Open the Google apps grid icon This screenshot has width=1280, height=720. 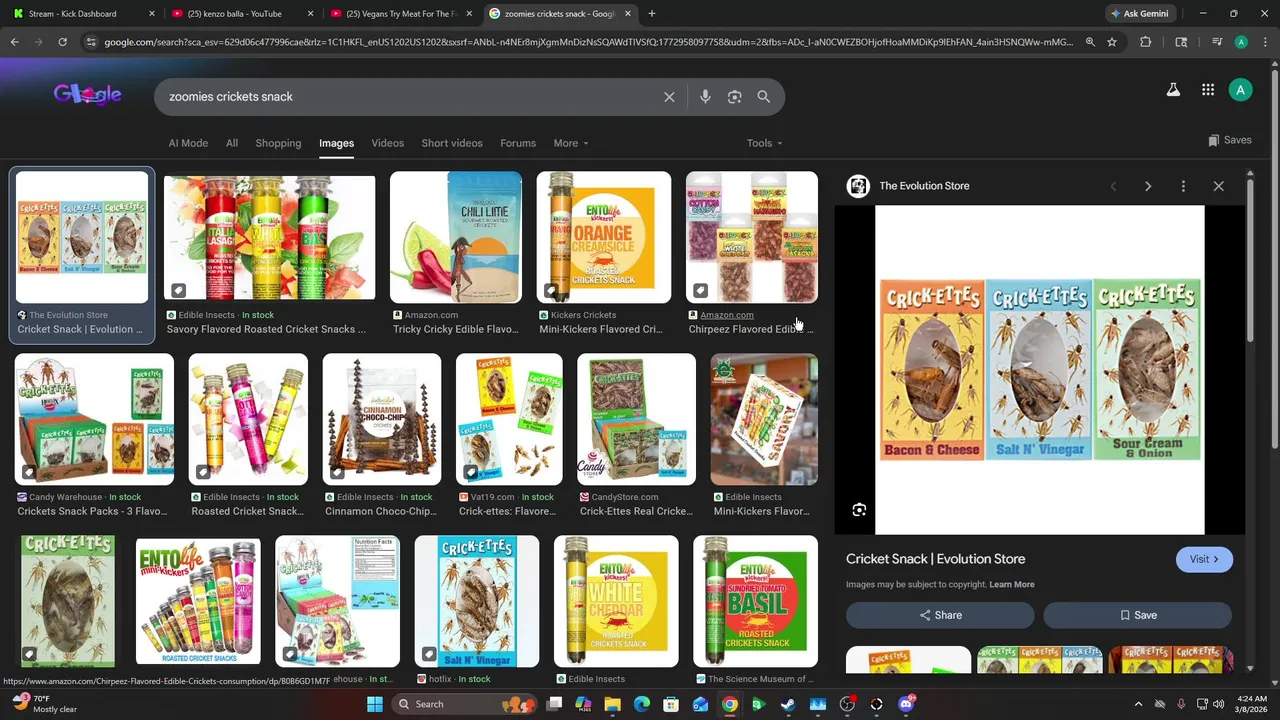pos(1208,90)
